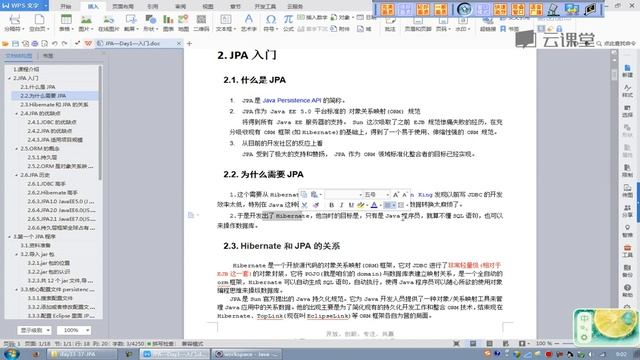Click the Redo arrow
The image size is (640, 360).
[64, 43]
